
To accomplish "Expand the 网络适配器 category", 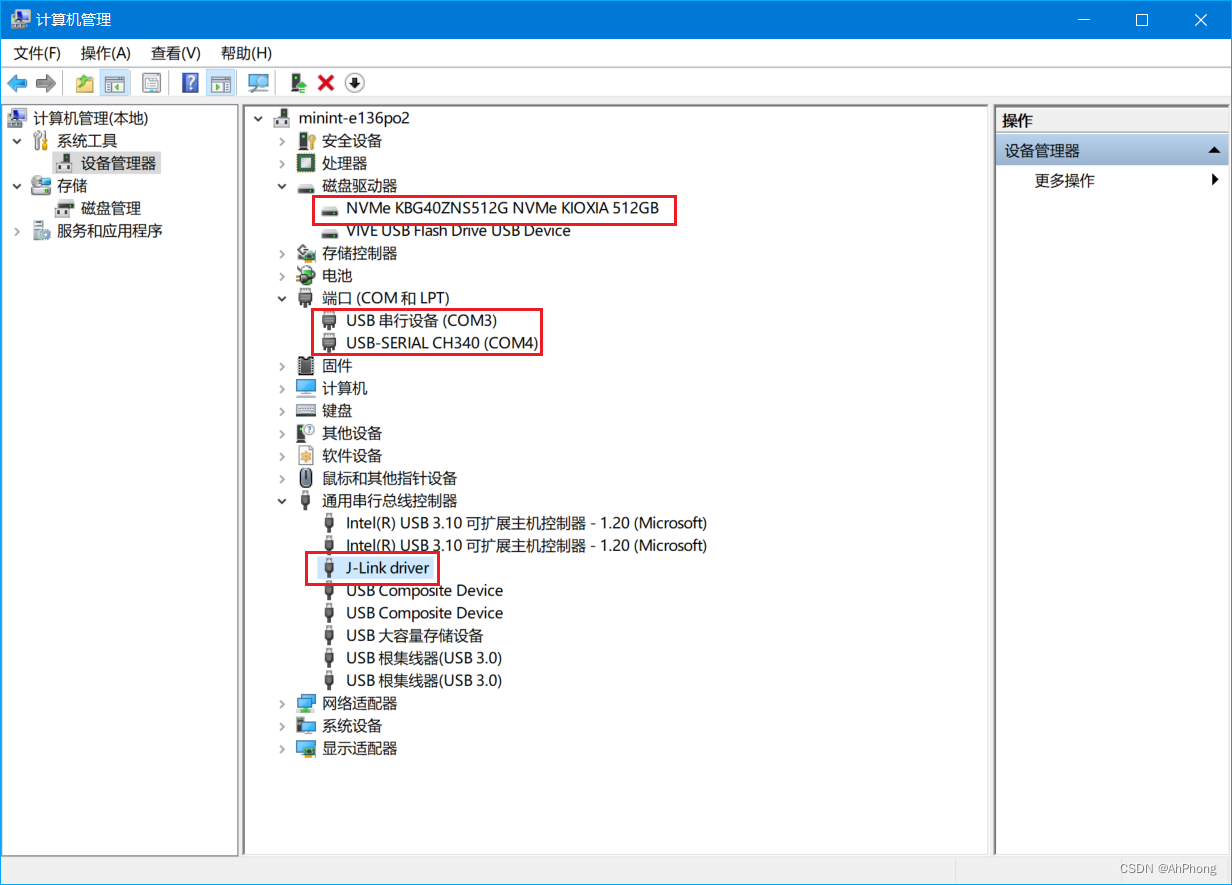I will click(283, 704).
